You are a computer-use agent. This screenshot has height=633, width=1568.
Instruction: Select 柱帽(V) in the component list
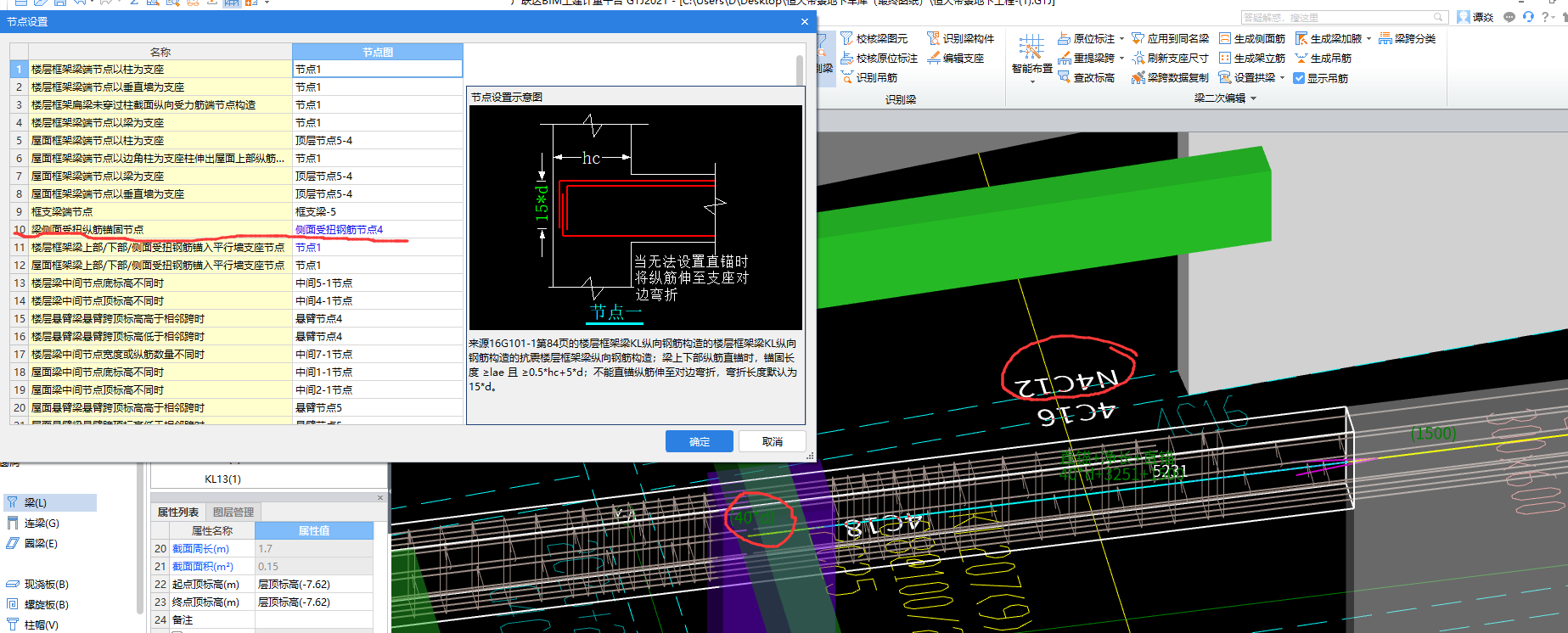[x=32, y=625]
